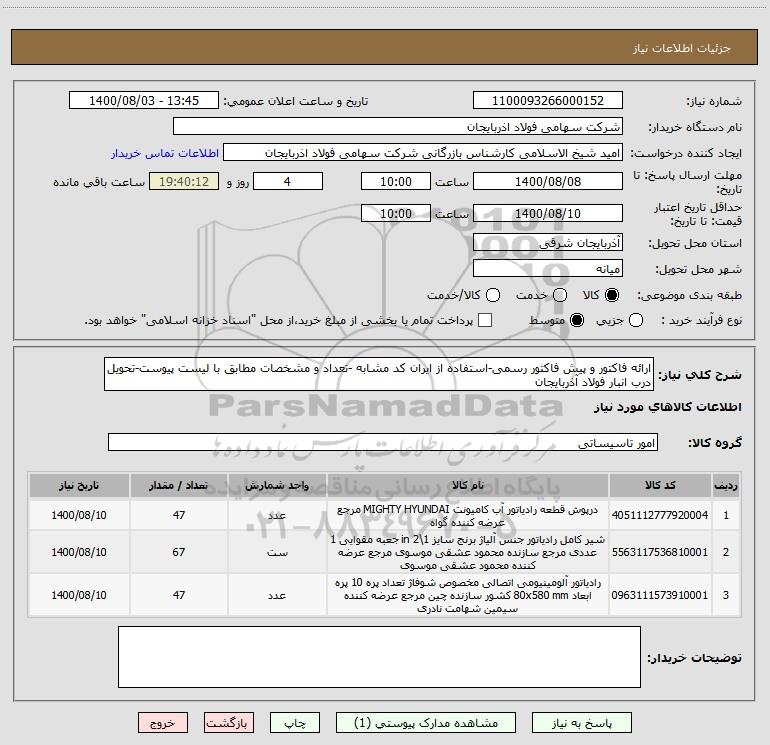This screenshot has height=745, width=770.
Task: Click the چاپ print button
Action: pyautogui.click(x=295, y=723)
